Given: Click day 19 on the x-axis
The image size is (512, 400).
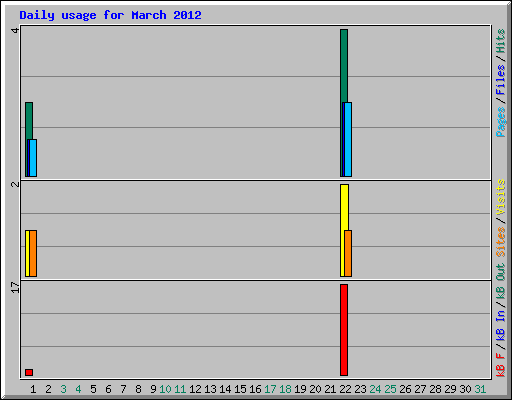Looking at the screenshot, I should pos(300,389).
